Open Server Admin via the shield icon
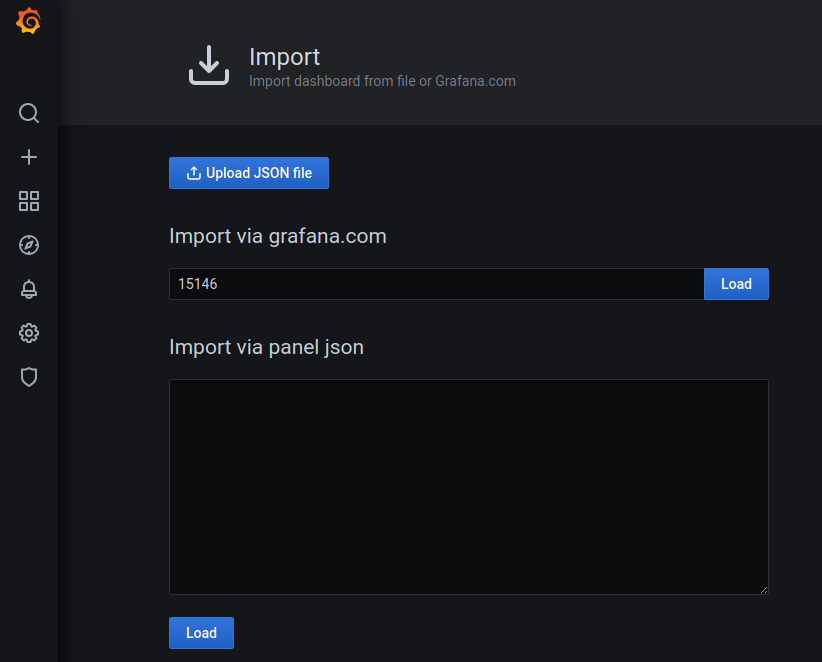The image size is (822, 662). 29,377
